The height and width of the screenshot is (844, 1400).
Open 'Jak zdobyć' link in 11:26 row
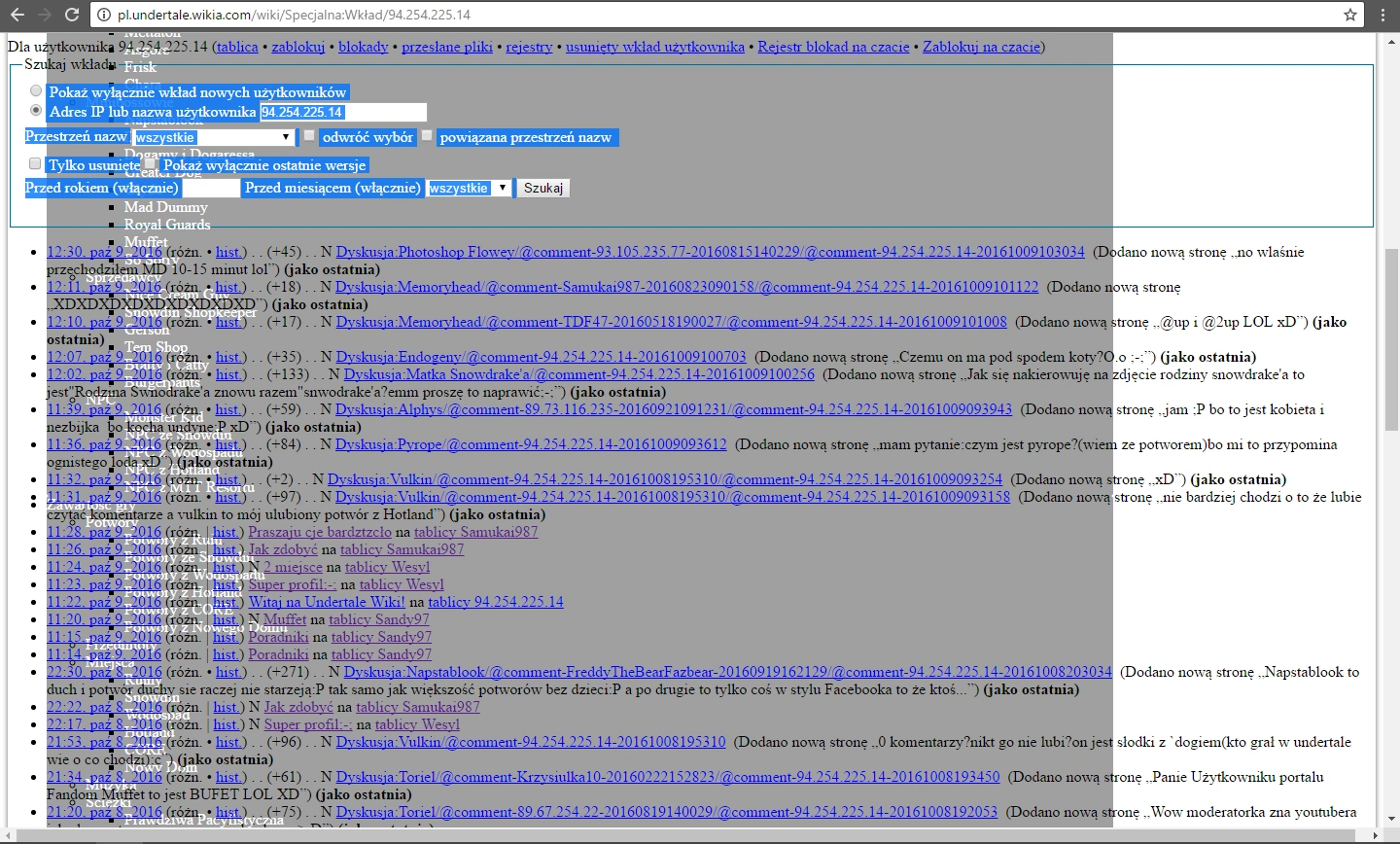[283, 549]
